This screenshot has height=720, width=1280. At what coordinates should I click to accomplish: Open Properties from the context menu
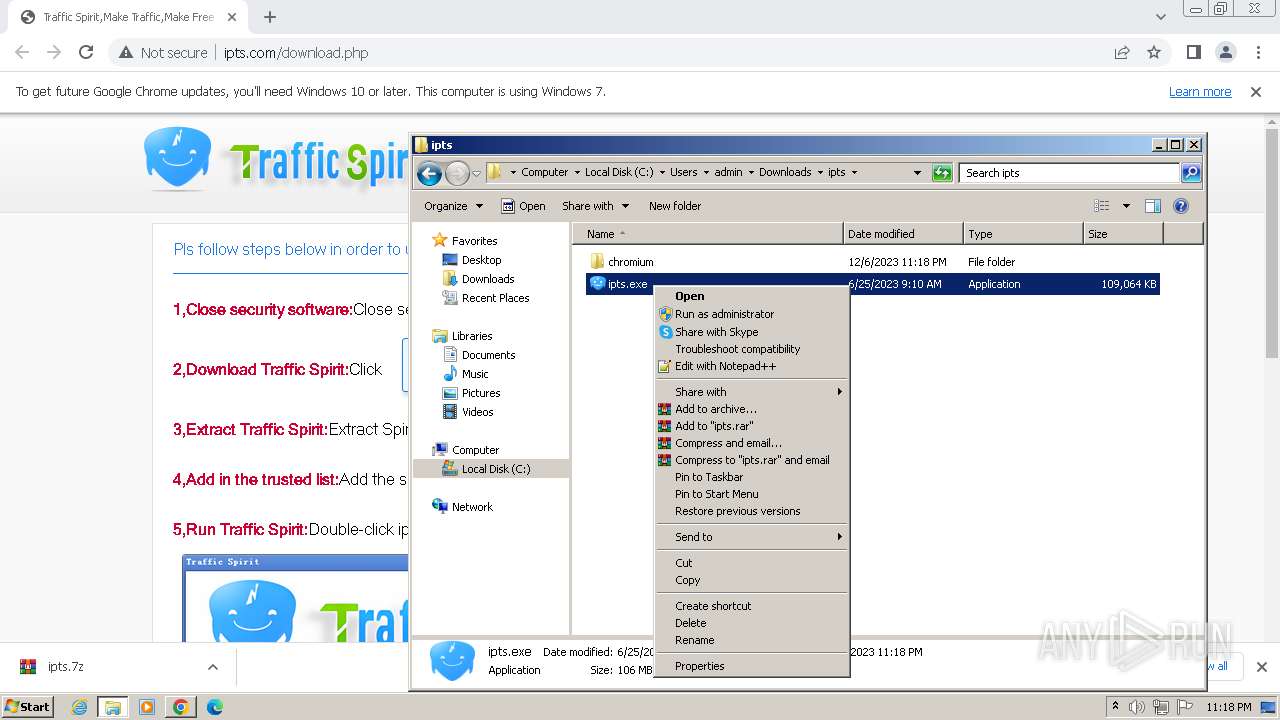[x=752, y=666]
